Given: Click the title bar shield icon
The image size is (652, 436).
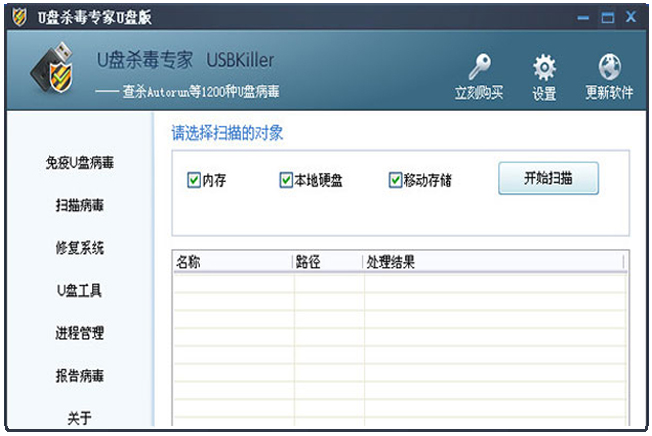Looking at the screenshot, I should pyautogui.click(x=19, y=17).
